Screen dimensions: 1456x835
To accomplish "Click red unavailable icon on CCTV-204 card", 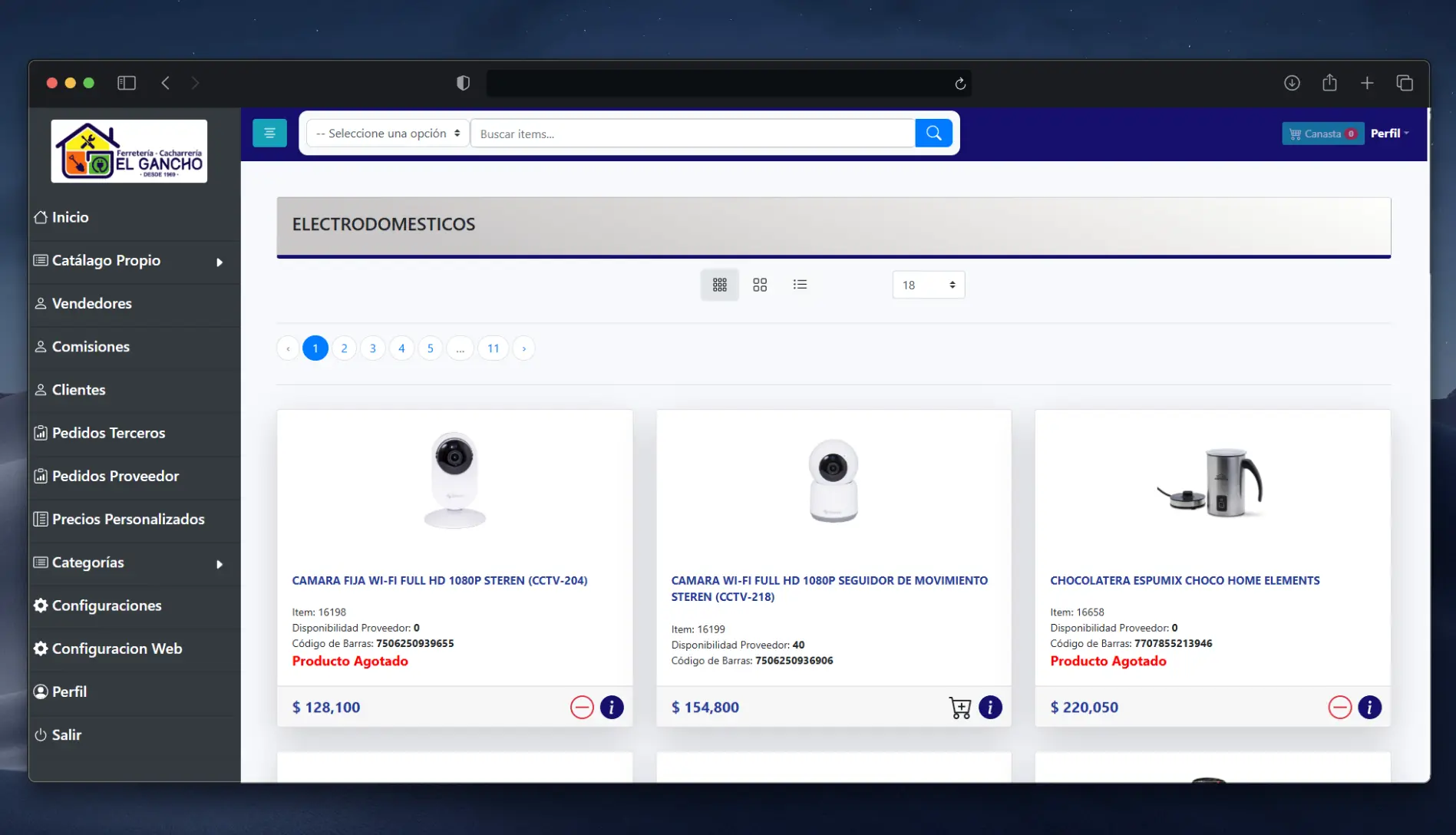I will 582,707.
